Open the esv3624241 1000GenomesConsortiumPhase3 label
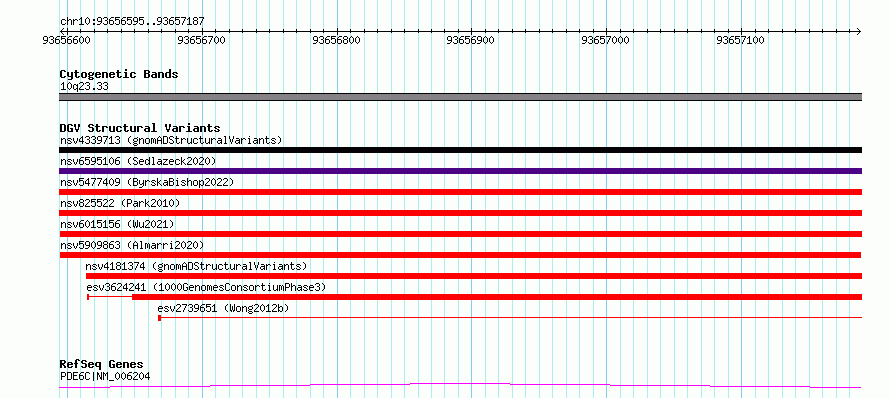890x398 pixels. pyautogui.click(x=206, y=287)
